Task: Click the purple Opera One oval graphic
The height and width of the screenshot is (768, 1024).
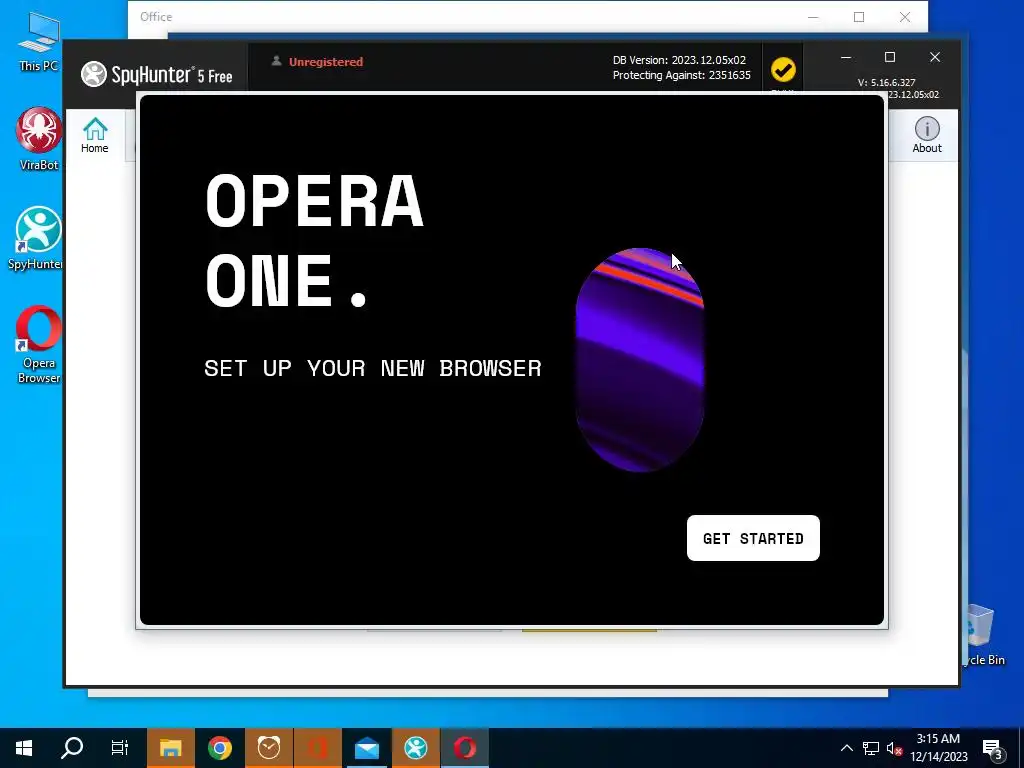Action: [x=639, y=359]
